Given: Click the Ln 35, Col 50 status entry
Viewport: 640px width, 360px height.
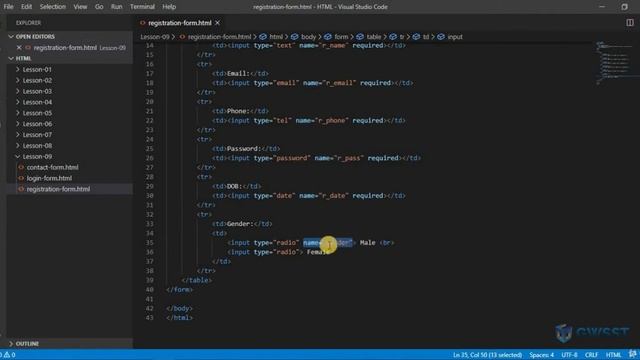Looking at the screenshot, I should coord(487,355).
